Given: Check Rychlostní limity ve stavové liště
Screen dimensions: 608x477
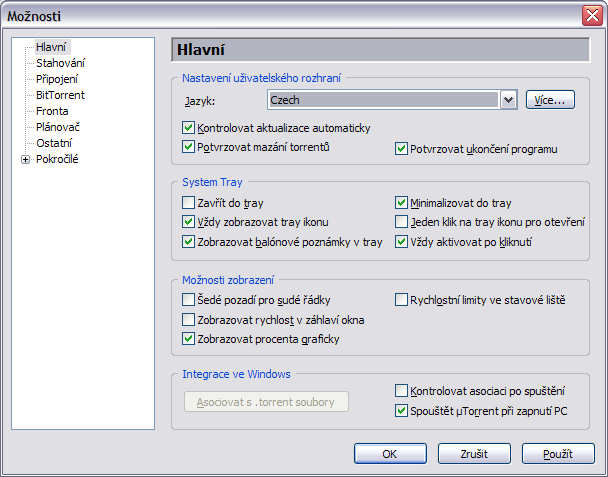Looking at the screenshot, I should click(x=402, y=300).
